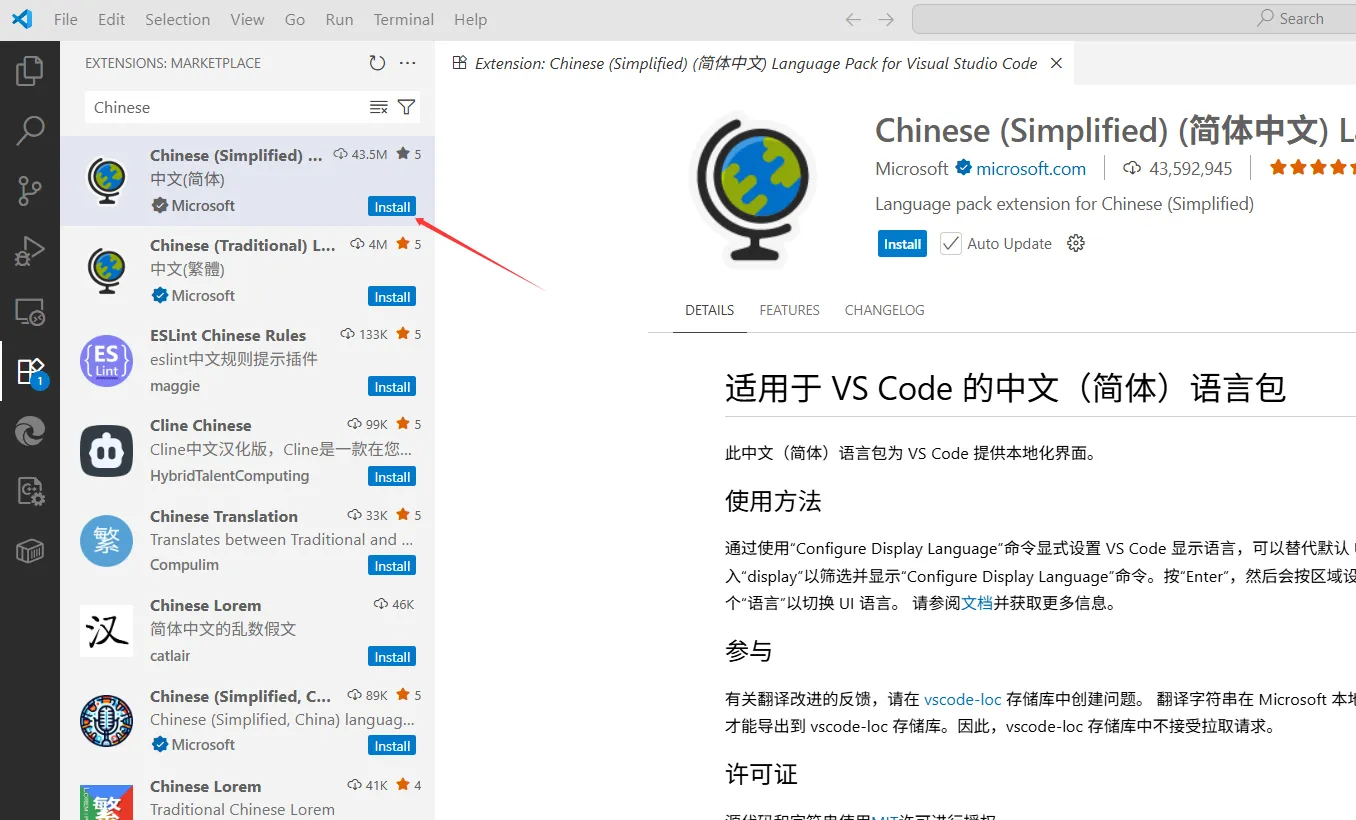The width and height of the screenshot is (1356, 820).
Task: Select the Cline Chinese robot icon
Action: (x=106, y=451)
